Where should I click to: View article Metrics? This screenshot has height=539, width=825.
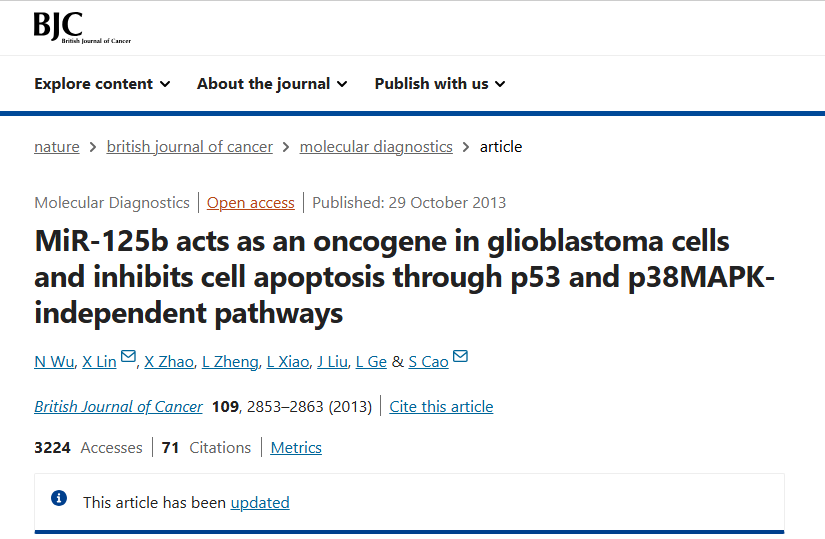click(x=296, y=447)
